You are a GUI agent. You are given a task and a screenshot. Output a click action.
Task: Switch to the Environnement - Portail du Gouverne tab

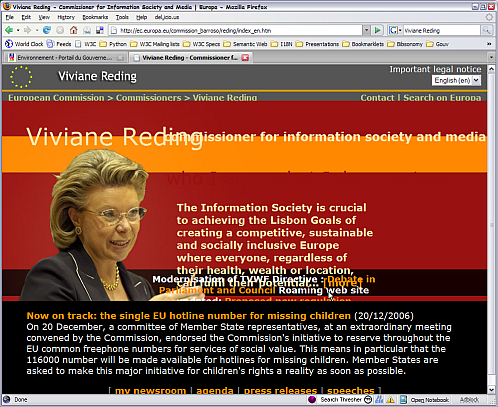(66, 58)
